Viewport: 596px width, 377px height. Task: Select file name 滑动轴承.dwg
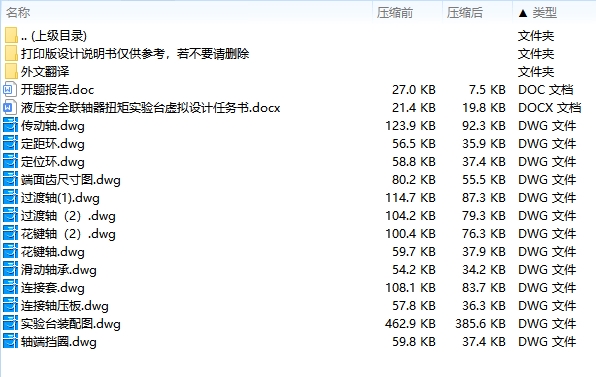pyautogui.click(x=59, y=270)
